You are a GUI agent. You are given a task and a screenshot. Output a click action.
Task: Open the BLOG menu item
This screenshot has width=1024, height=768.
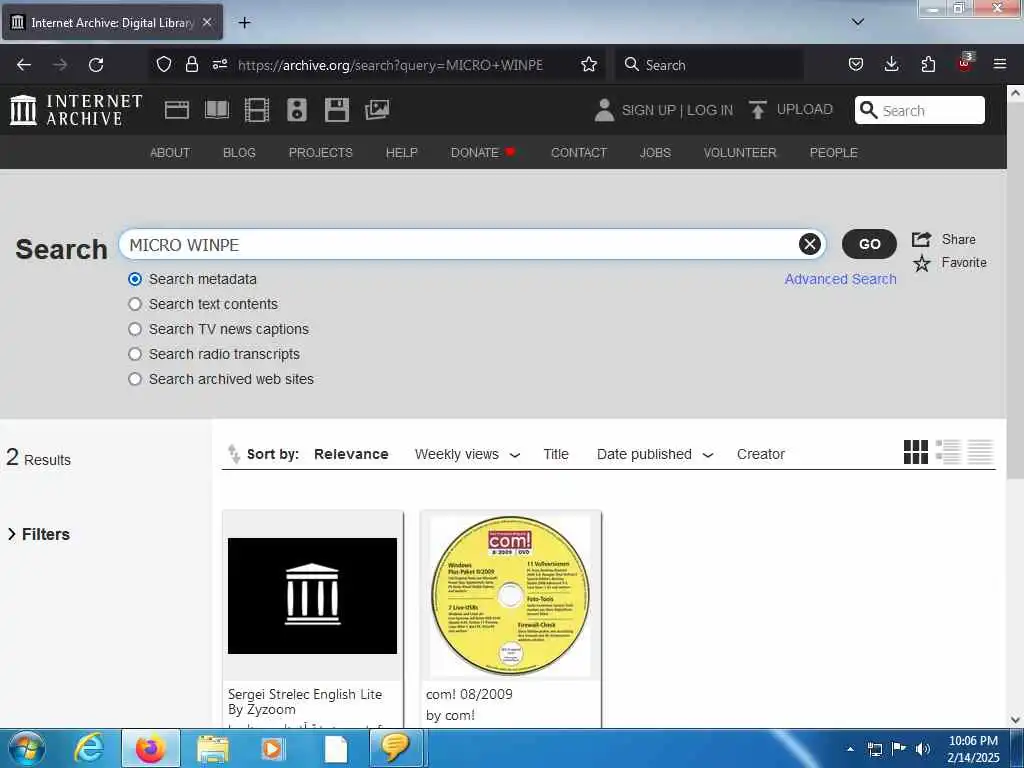point(239,152)
